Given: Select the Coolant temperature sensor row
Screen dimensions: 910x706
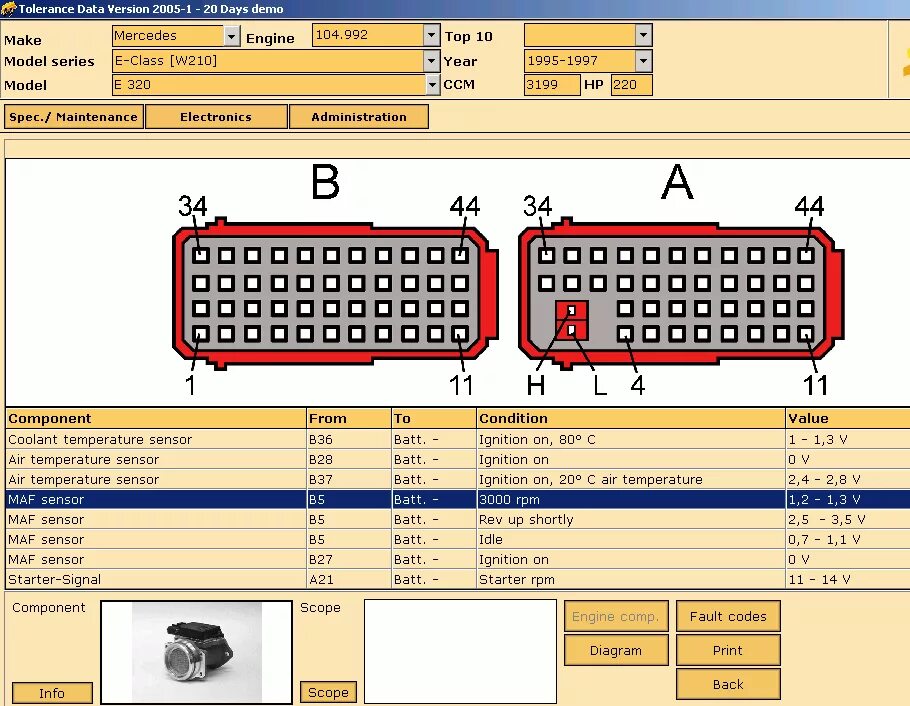Looking at the screenshot, I should coord(457,440).
